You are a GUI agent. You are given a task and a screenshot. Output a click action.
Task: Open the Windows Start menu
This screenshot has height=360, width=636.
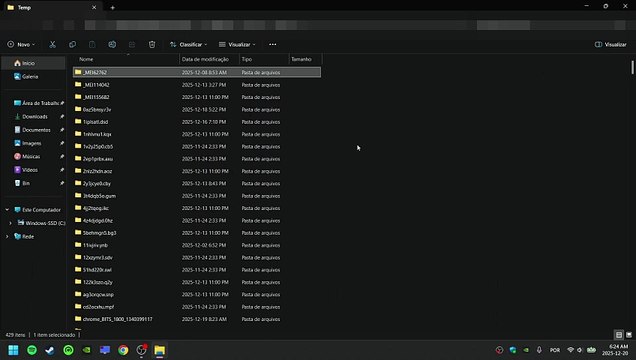click(13, 350)
